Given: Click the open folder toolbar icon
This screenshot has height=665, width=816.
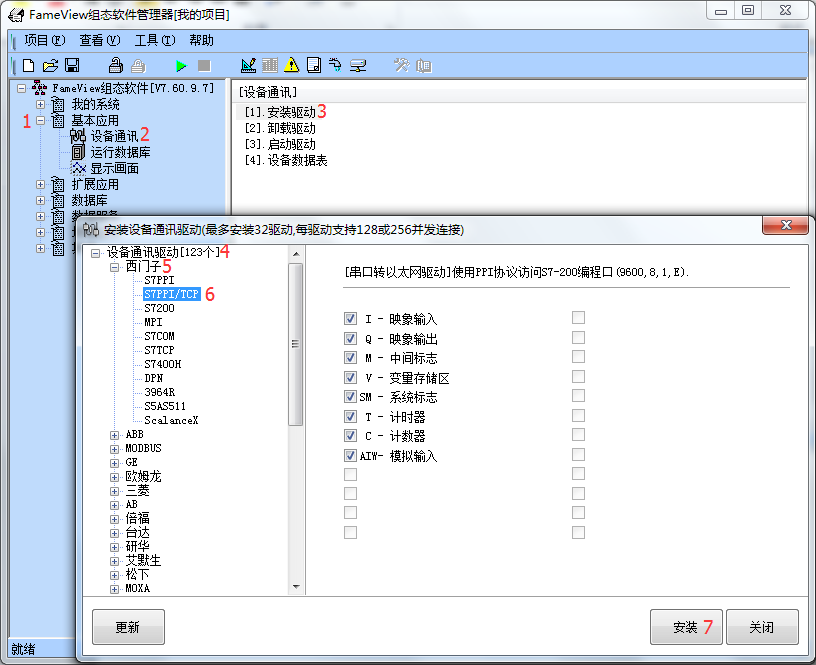Looking at the screenshot, I should pos(50,66).
